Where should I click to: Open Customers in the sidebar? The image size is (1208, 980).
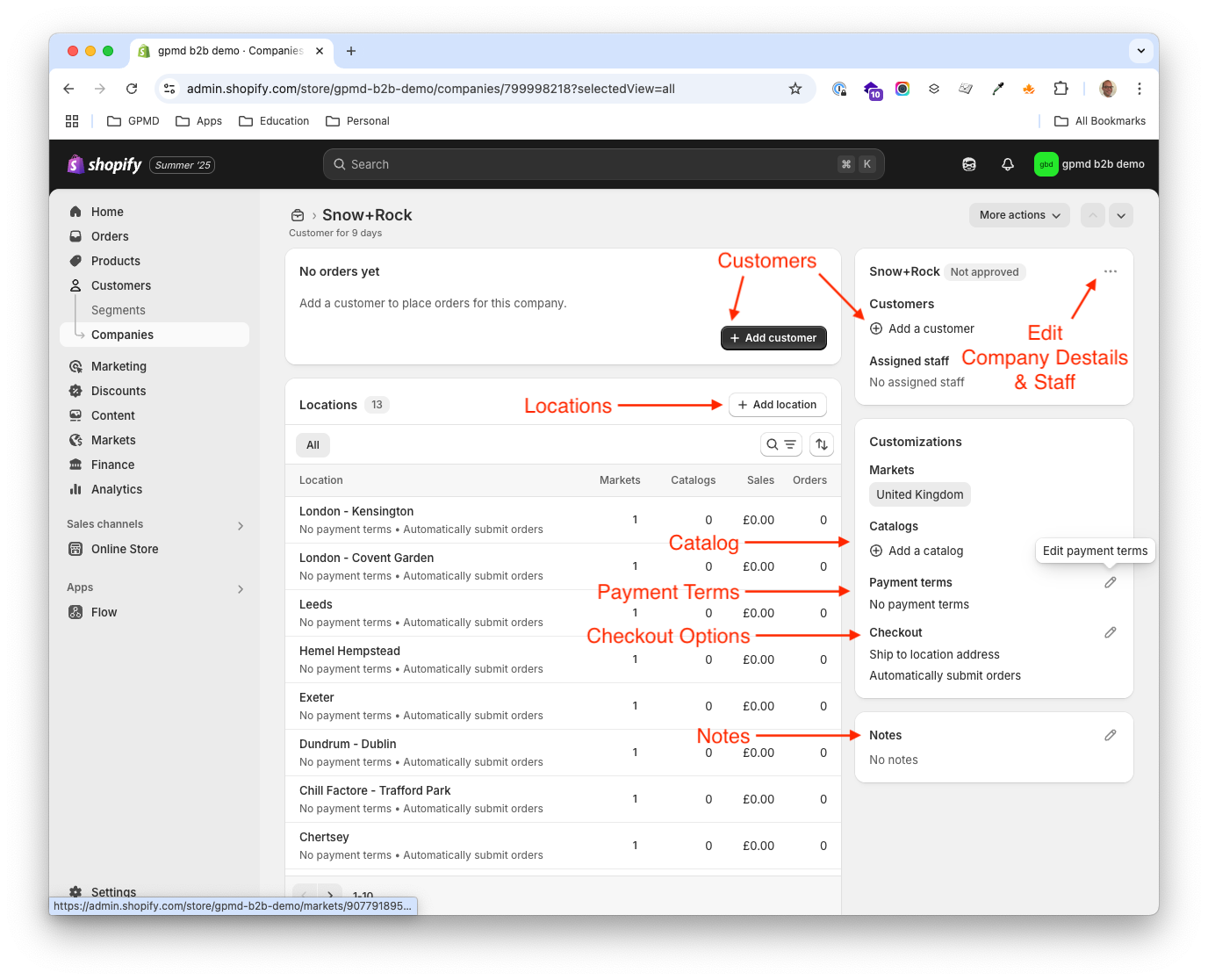[155, 285]
